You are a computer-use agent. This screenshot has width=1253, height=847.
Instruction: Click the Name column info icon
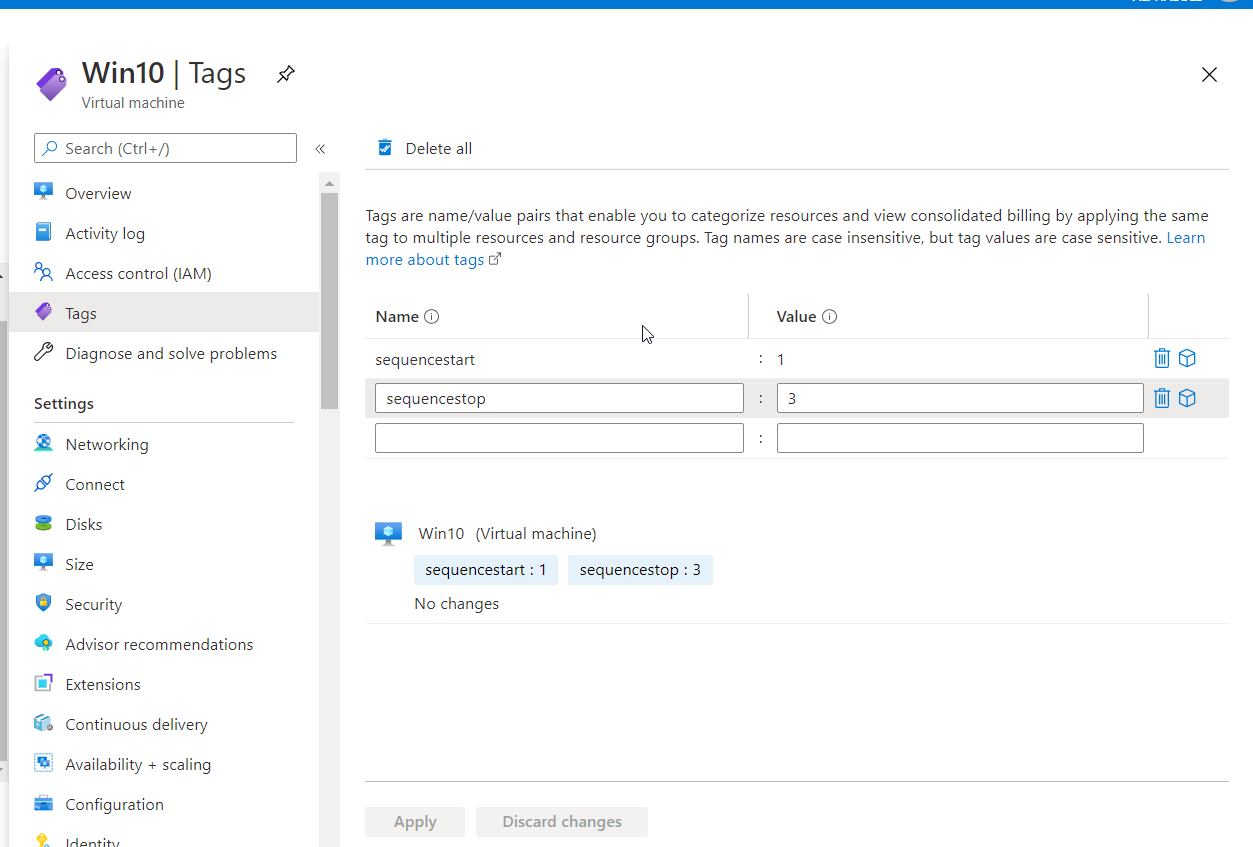pos(432,317)
